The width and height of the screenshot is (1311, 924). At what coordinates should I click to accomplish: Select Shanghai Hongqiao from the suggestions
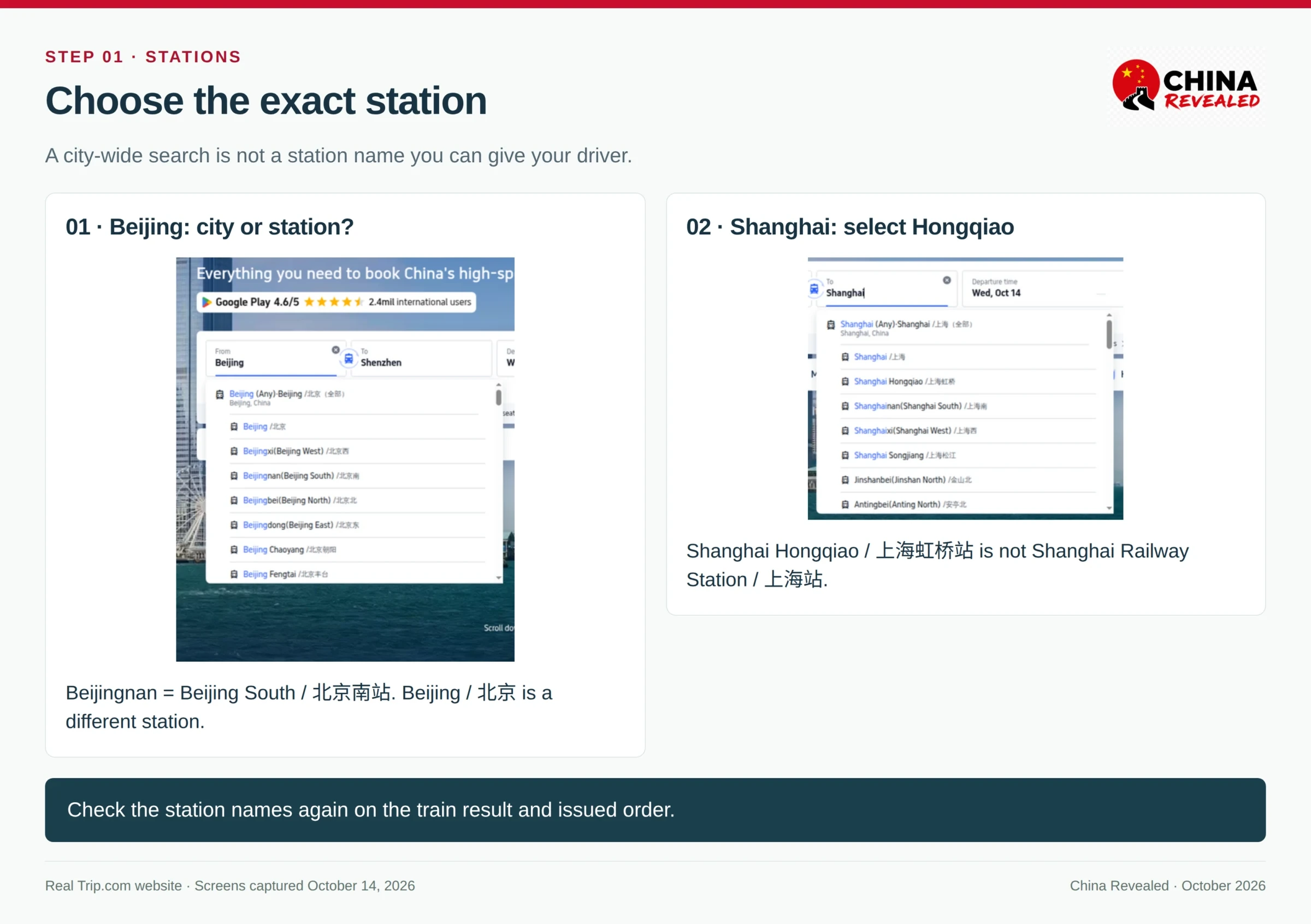pos(968,382)
